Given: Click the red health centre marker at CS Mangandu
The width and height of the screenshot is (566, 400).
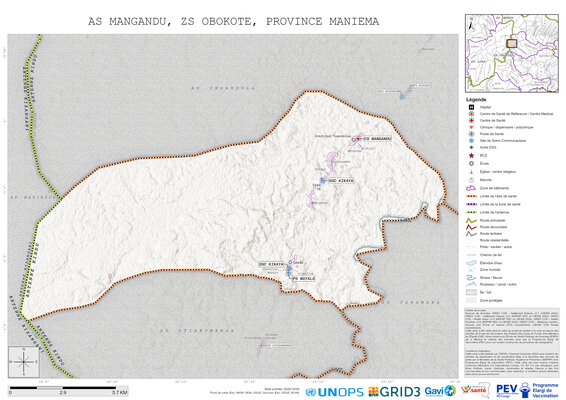Looking at the screenshot, I should 358,139.
